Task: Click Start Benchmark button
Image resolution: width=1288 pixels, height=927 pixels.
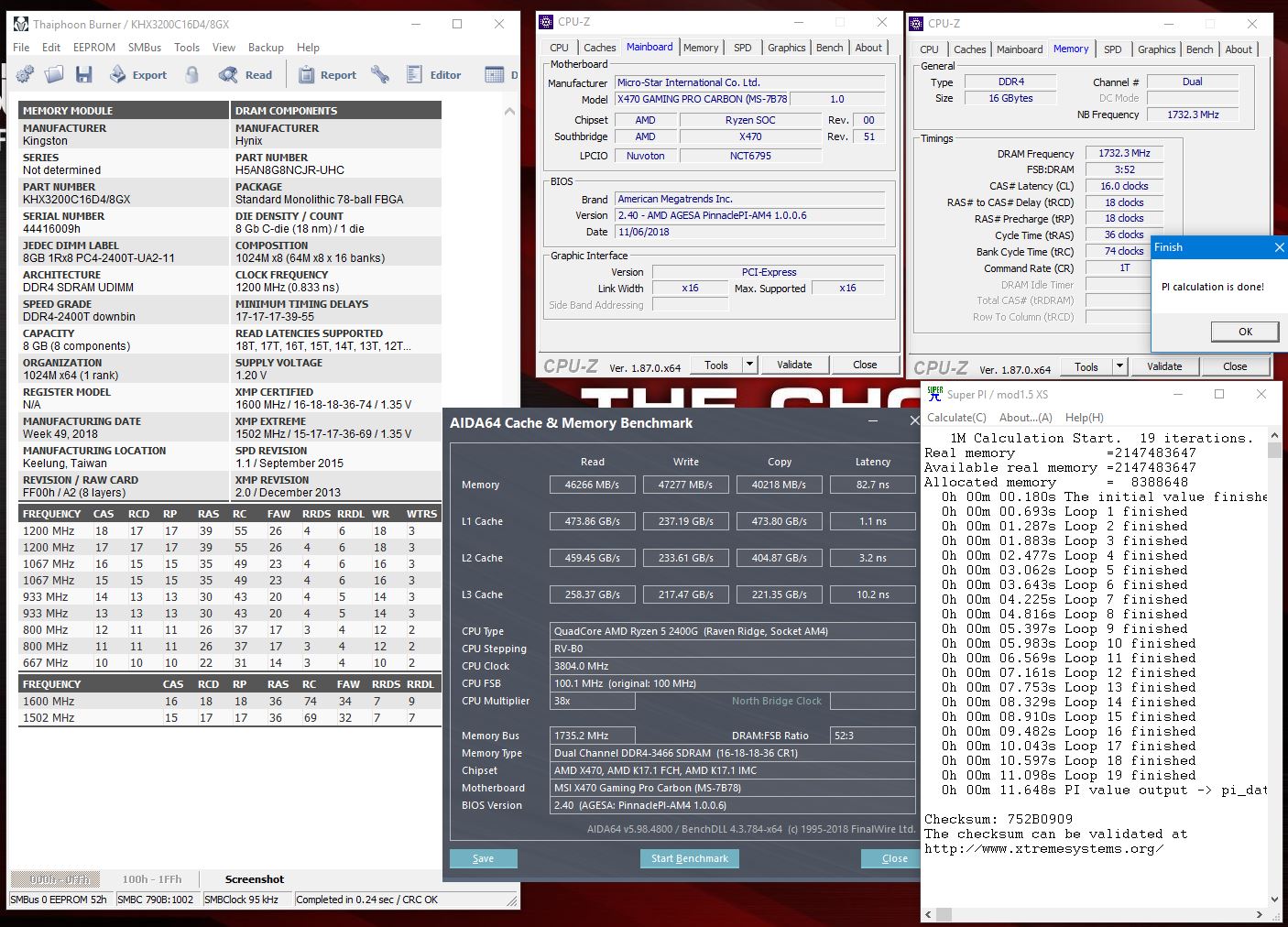Action: click(690, 858)
